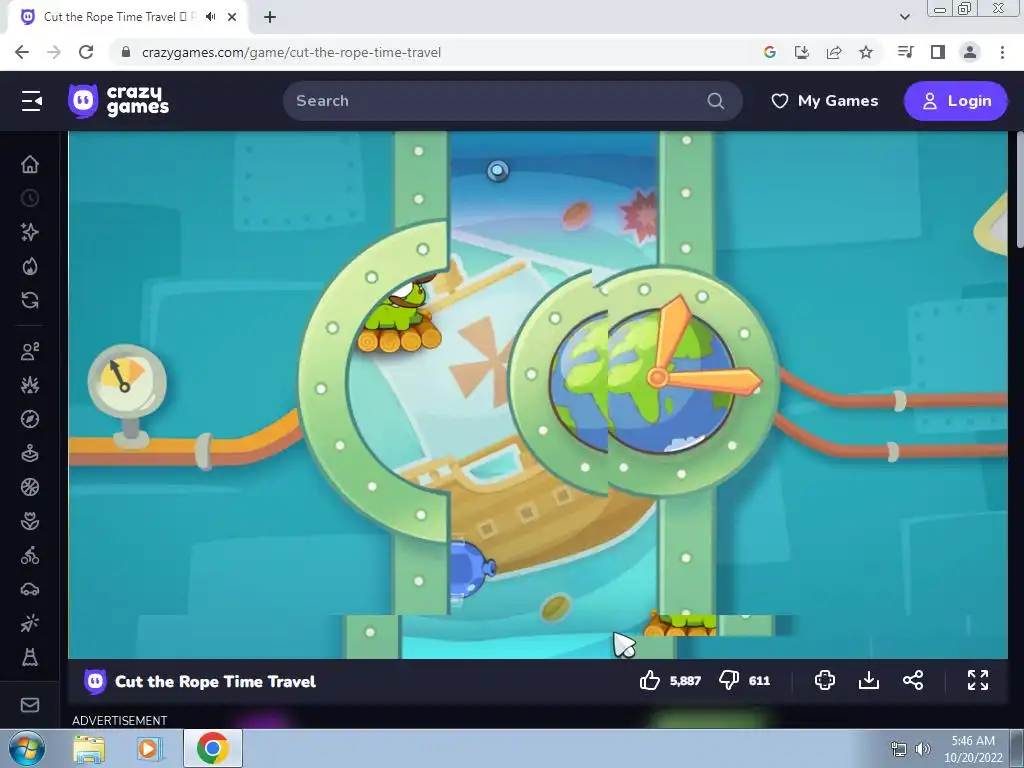Share the game via share icon
The height and width of the screenshot is (768, 1024).
pos(913,680)
